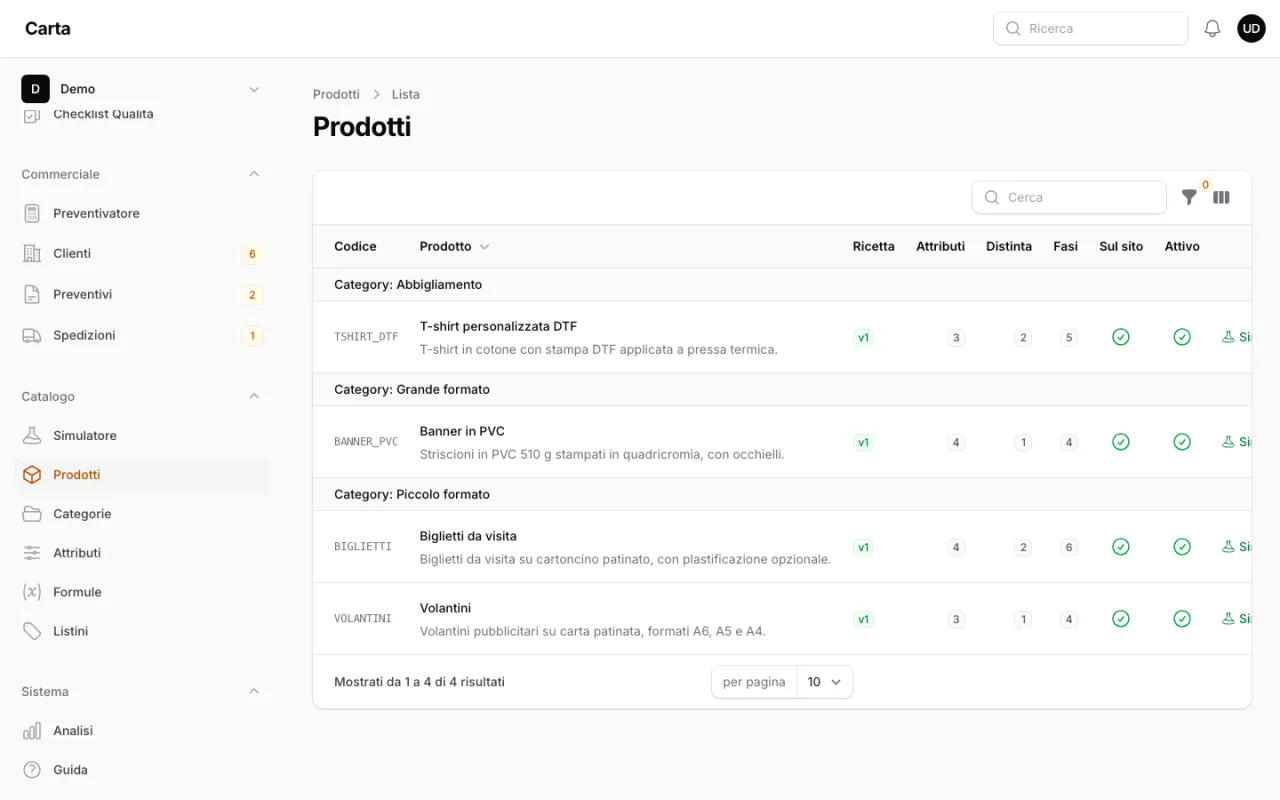This screenshot has height=800, width=1280.
Task: Open the Demo workspace switcher
Action: click(141, 89)
